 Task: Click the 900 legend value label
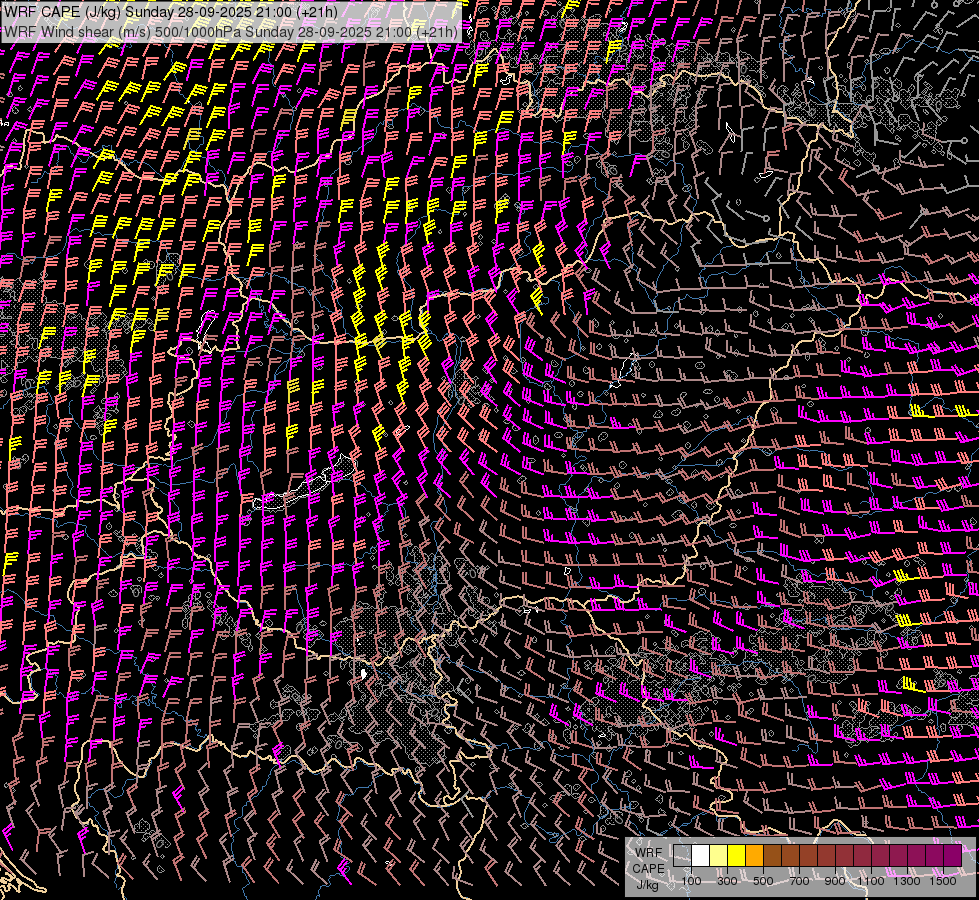(x=835, y=881)
